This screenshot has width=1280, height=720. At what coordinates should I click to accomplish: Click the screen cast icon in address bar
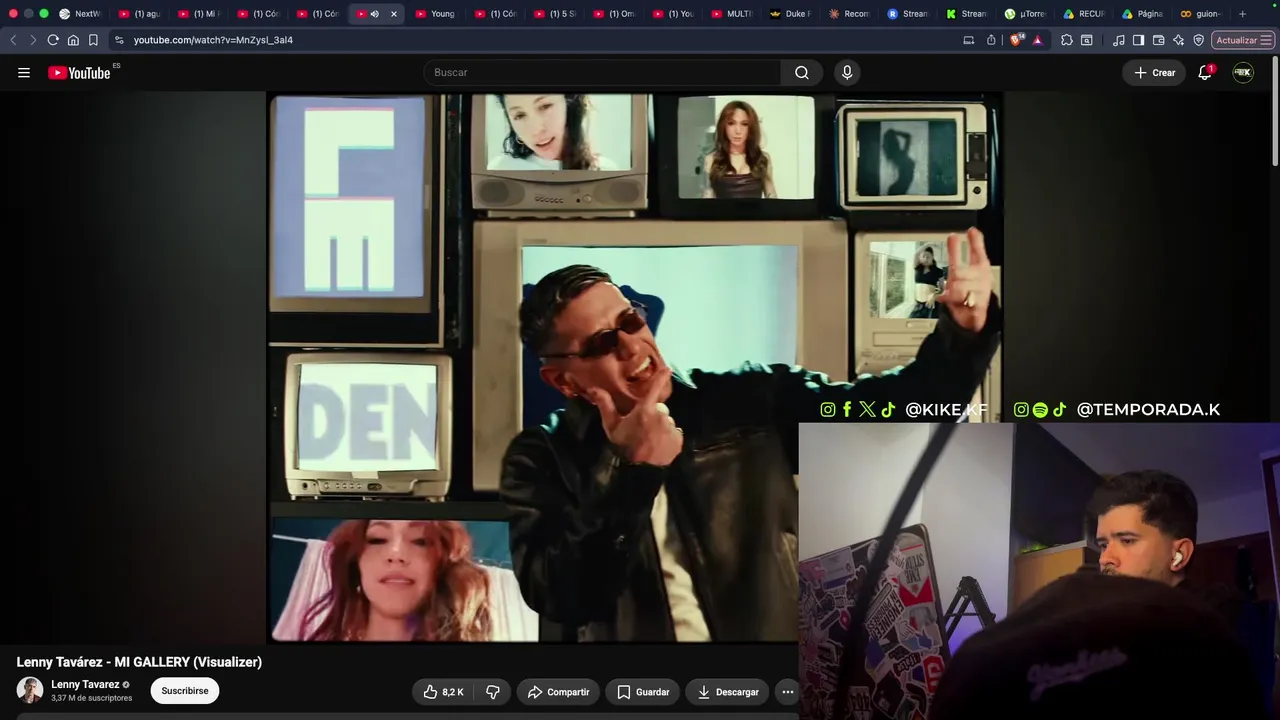click(968, 40)
